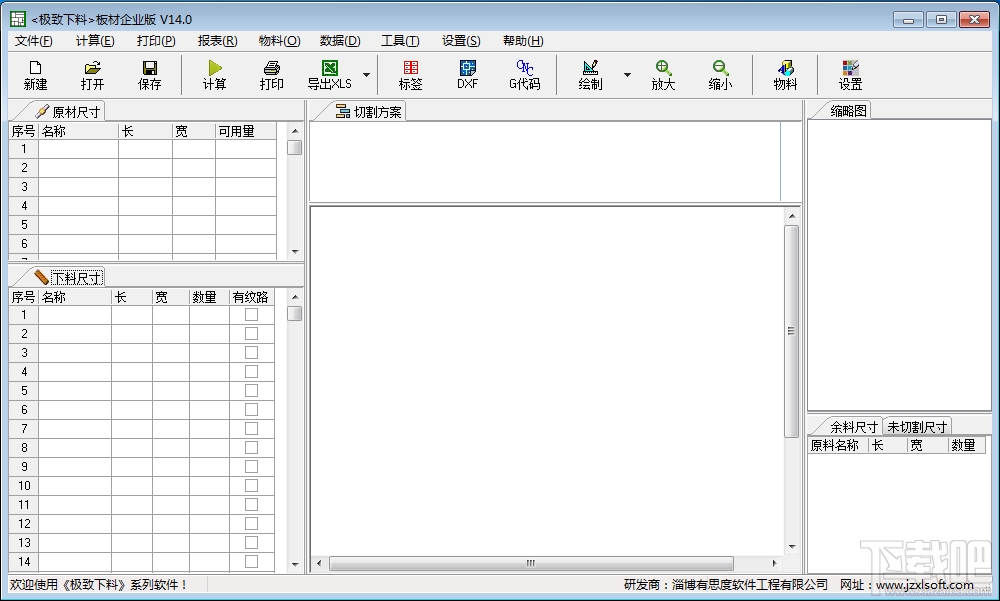
Task: Open the 工具(T) menu
Action: point(401,41)
